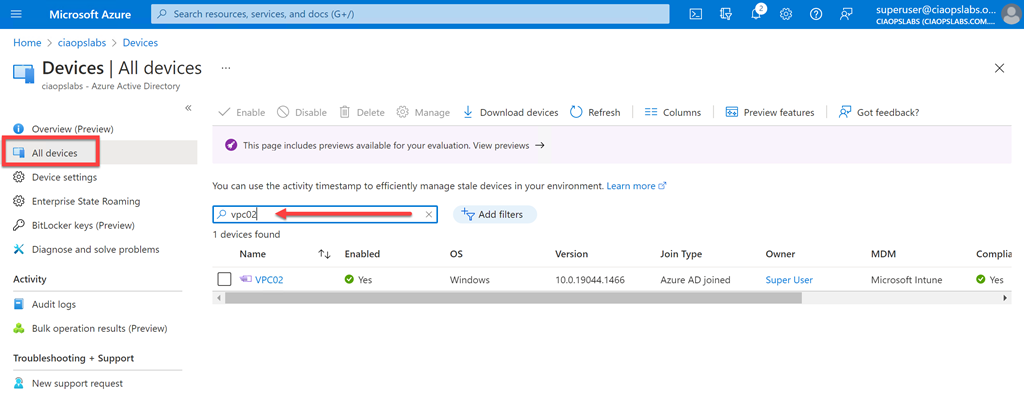Open the Azure portal hamburger menu
The width and height of the screenshot is (1024, 416).
tap(15, 14)
